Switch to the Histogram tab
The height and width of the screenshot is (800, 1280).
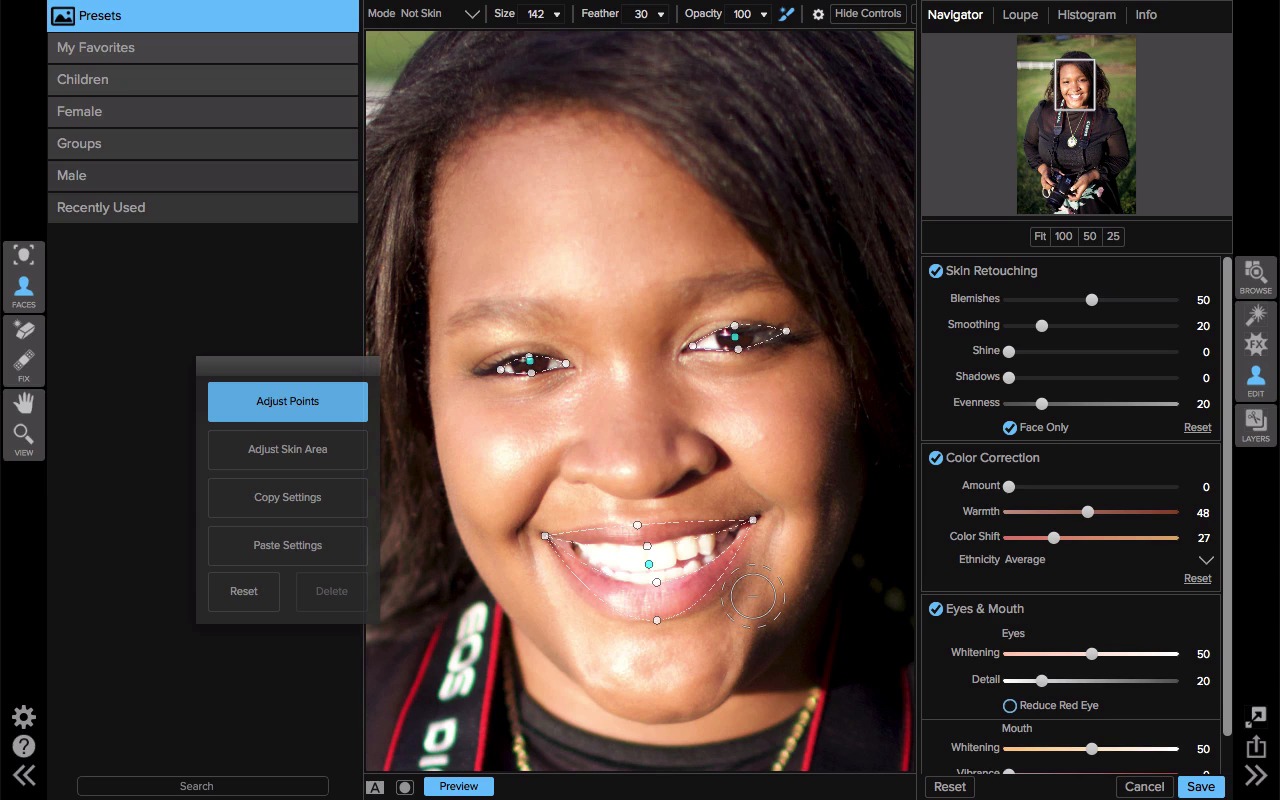[x=1086, y=15]
